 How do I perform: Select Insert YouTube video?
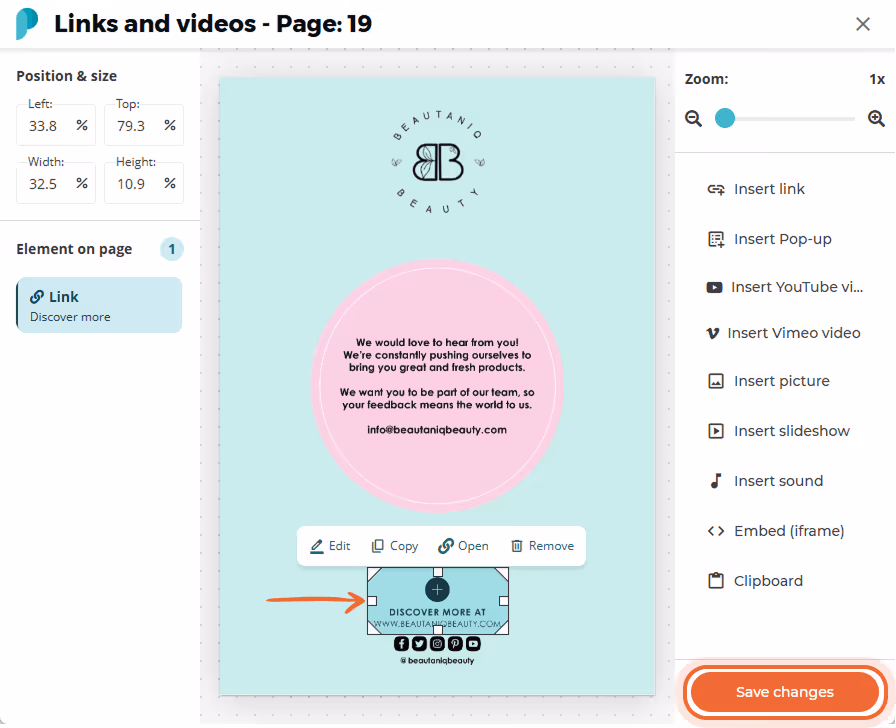click(785, 287)
